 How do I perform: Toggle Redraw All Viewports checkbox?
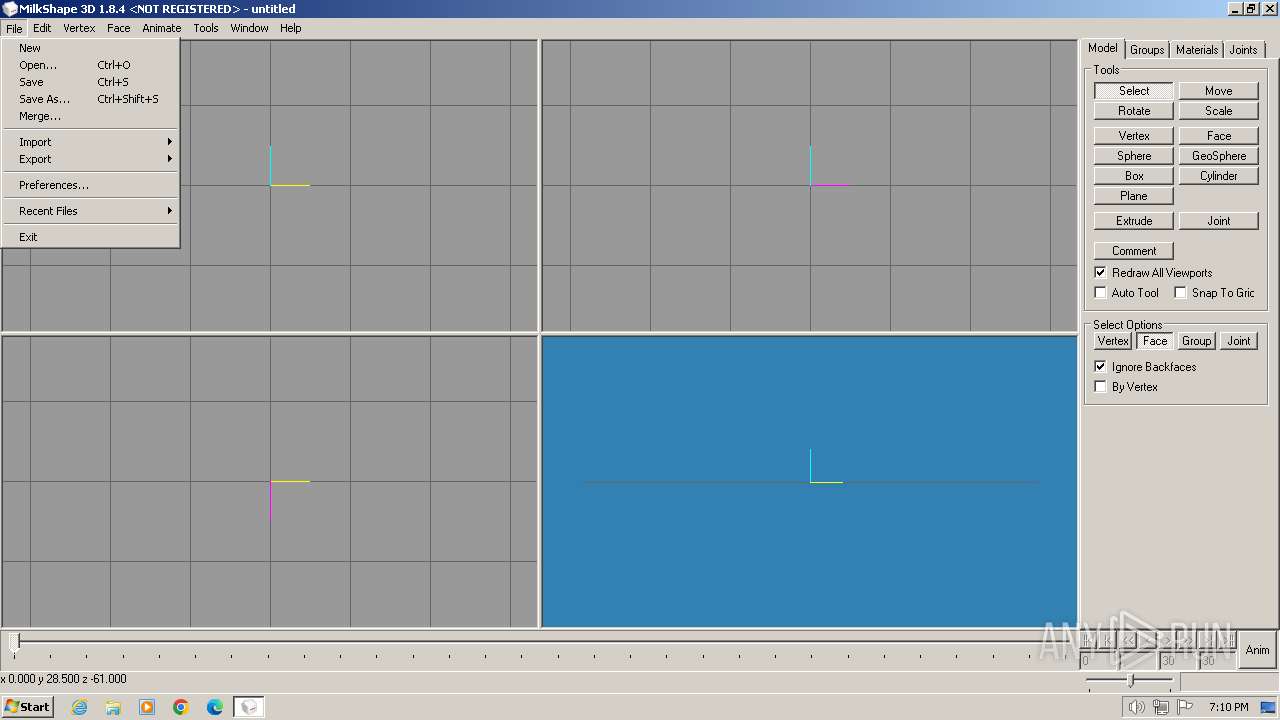tap(1153, 273)
